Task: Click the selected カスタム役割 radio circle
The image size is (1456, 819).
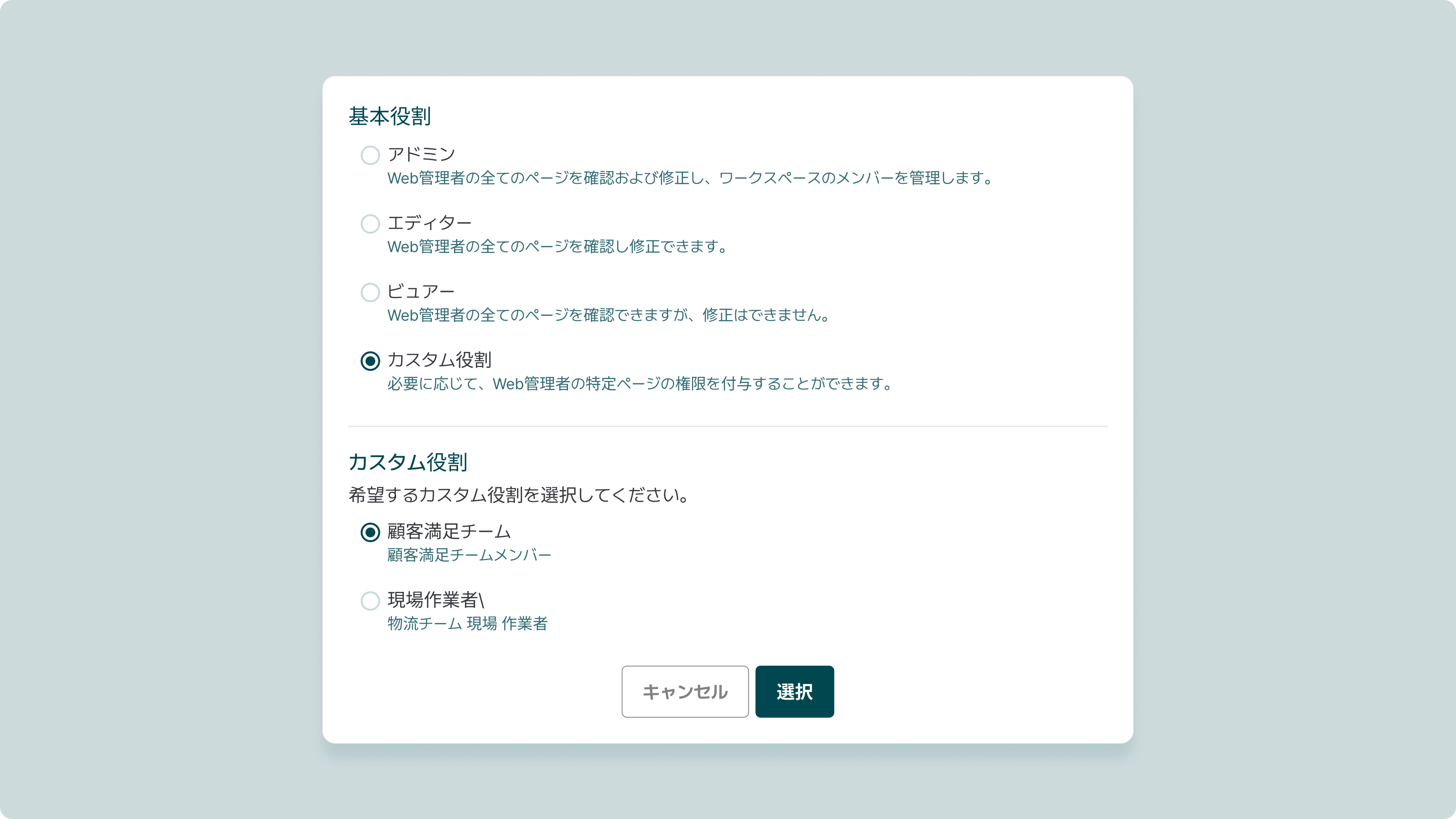Action: [x=370, y=361]
